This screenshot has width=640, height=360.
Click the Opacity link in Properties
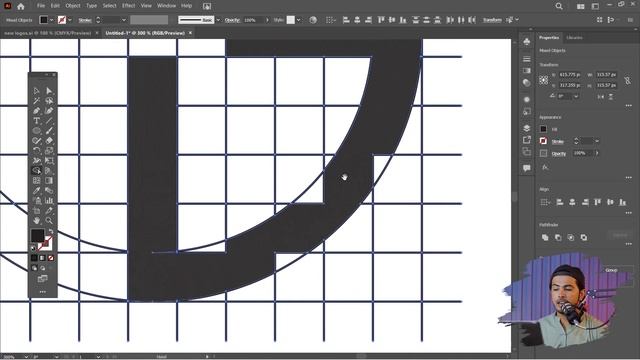(559, 154)
